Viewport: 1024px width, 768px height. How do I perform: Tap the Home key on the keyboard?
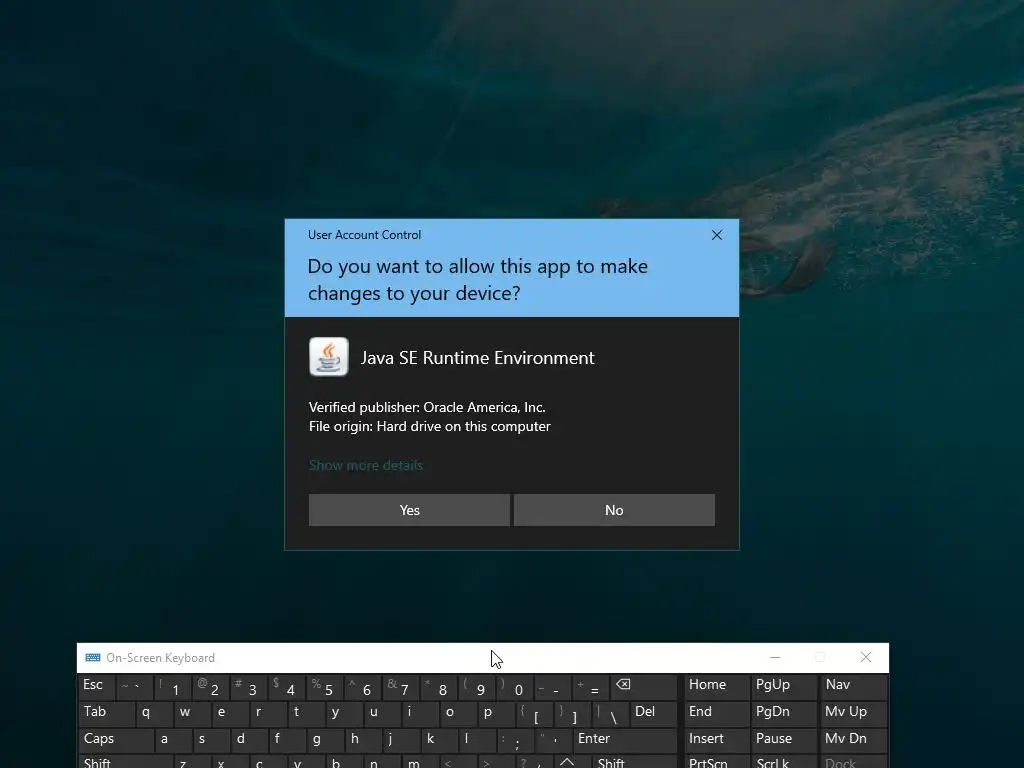716,686
